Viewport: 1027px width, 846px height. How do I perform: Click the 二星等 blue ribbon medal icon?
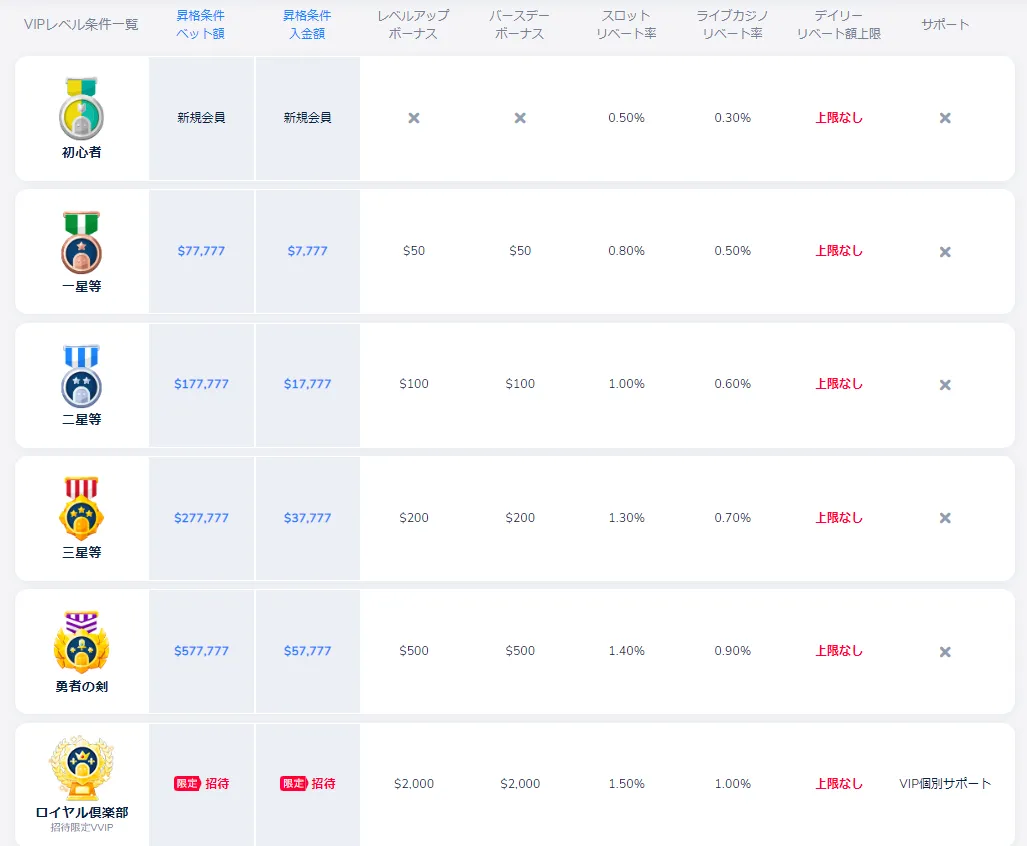82,376
